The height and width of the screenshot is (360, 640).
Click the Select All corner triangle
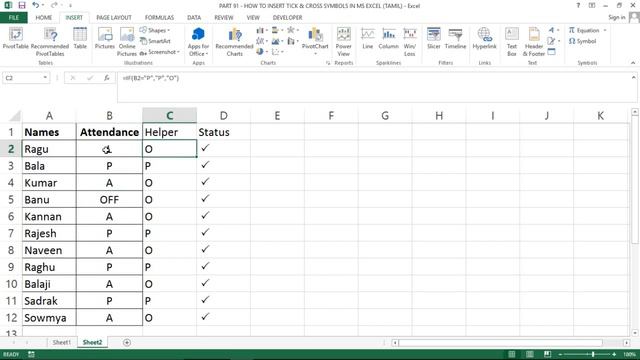click(15, 116)
